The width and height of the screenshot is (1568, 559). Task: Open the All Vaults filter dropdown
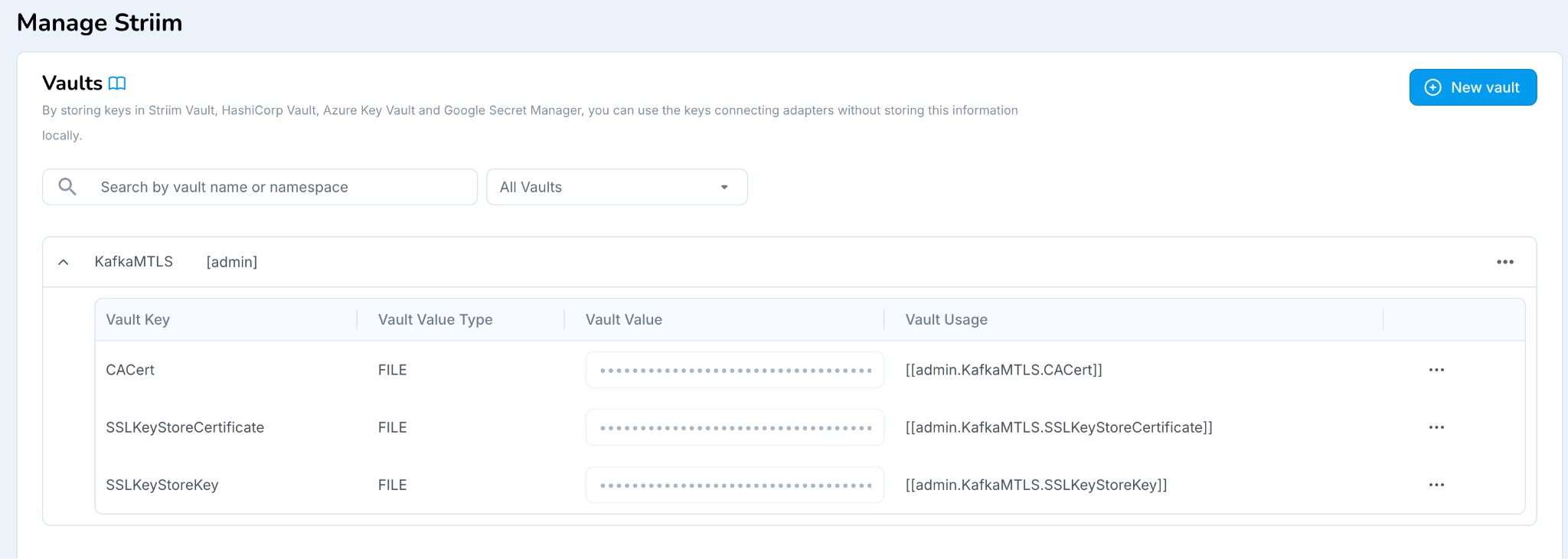(x=616, y=187)
